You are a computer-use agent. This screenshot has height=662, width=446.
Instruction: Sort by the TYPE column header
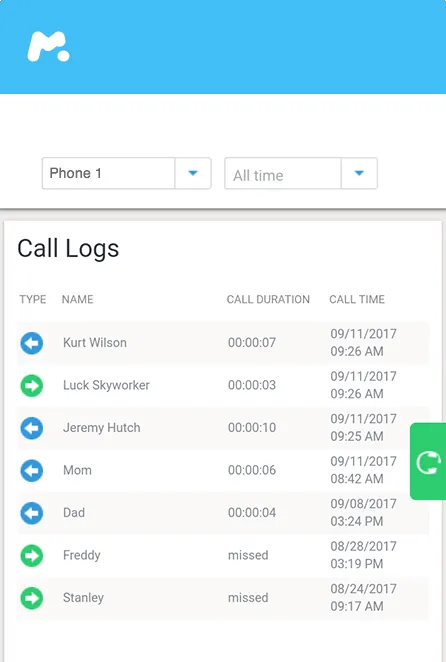[x=33, y=299]
